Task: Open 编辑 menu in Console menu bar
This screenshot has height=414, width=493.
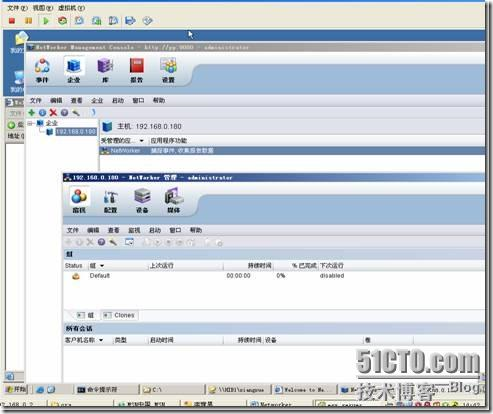Action: [x=56, y=100]
